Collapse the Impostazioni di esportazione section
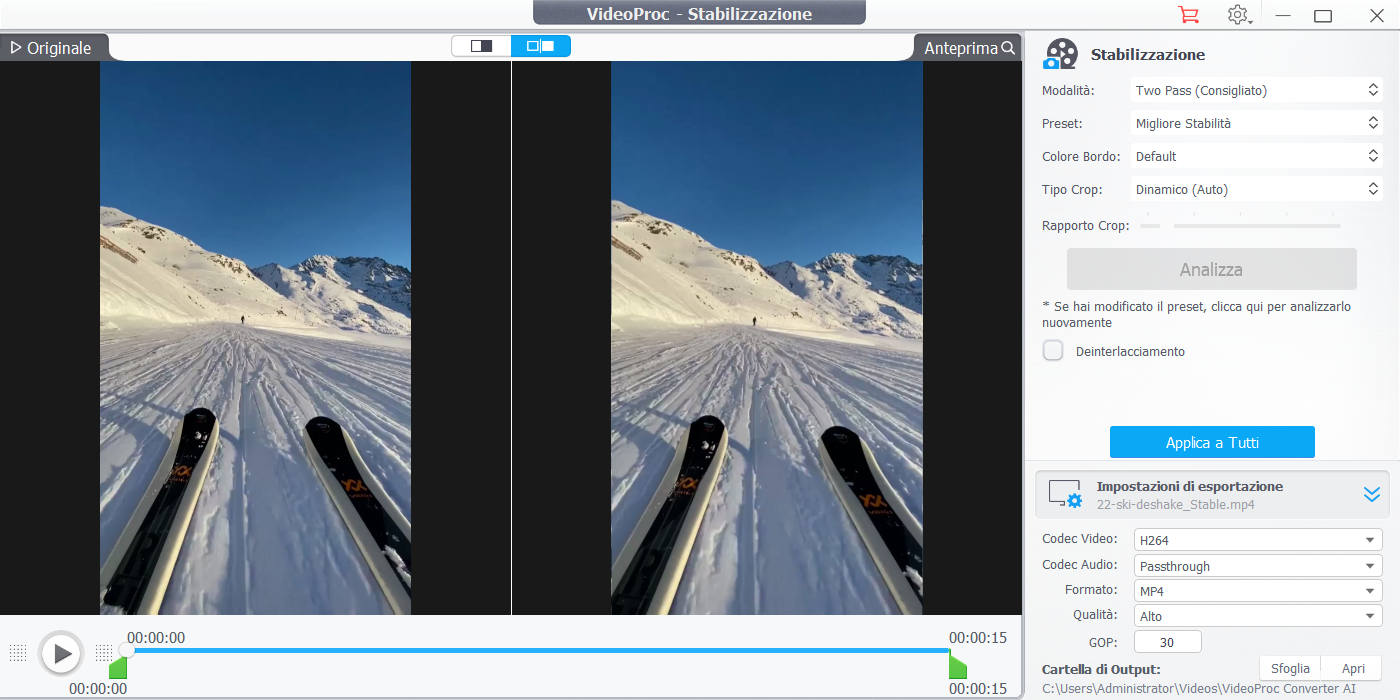Image resolution: width=1400 pixels, height=700 pixels. point(1371,494)
